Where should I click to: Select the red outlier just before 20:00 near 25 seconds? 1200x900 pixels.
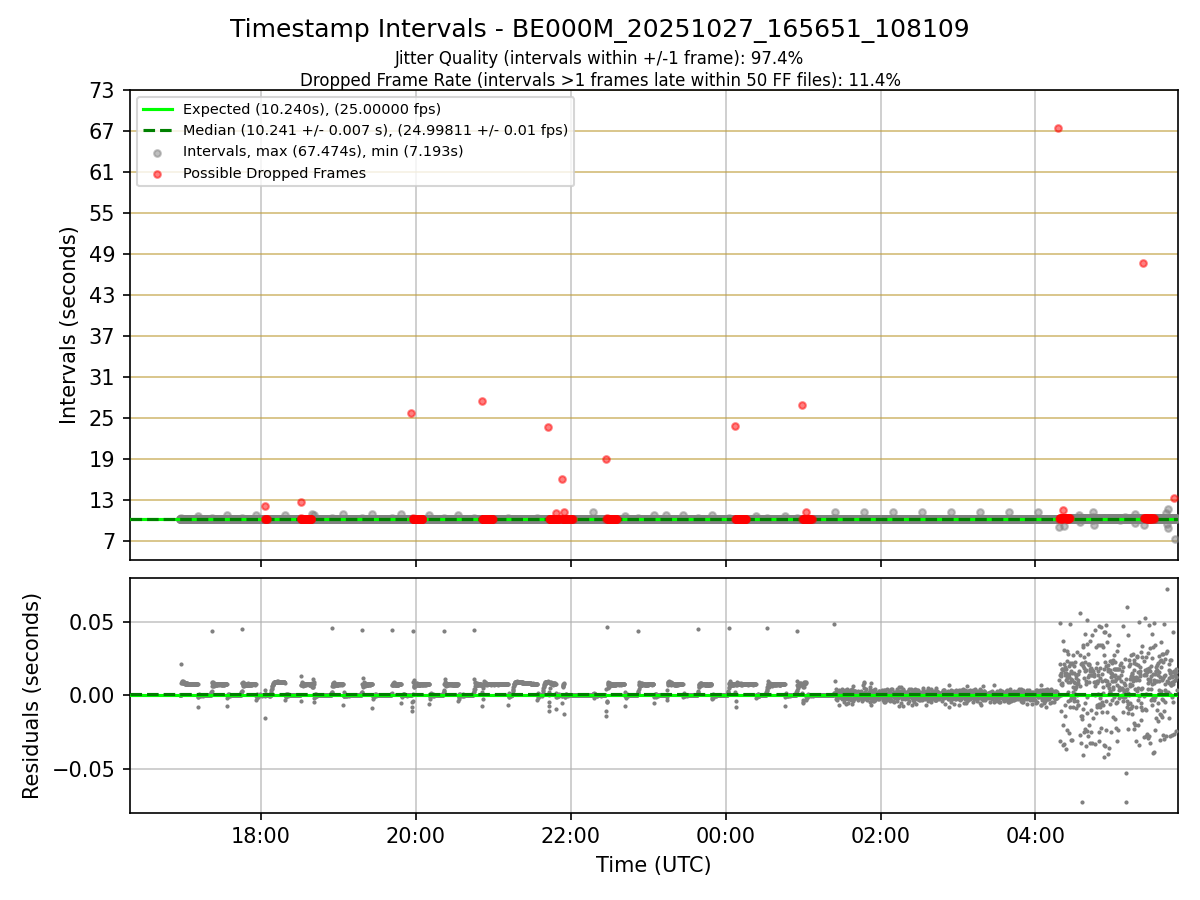[411, 413]
